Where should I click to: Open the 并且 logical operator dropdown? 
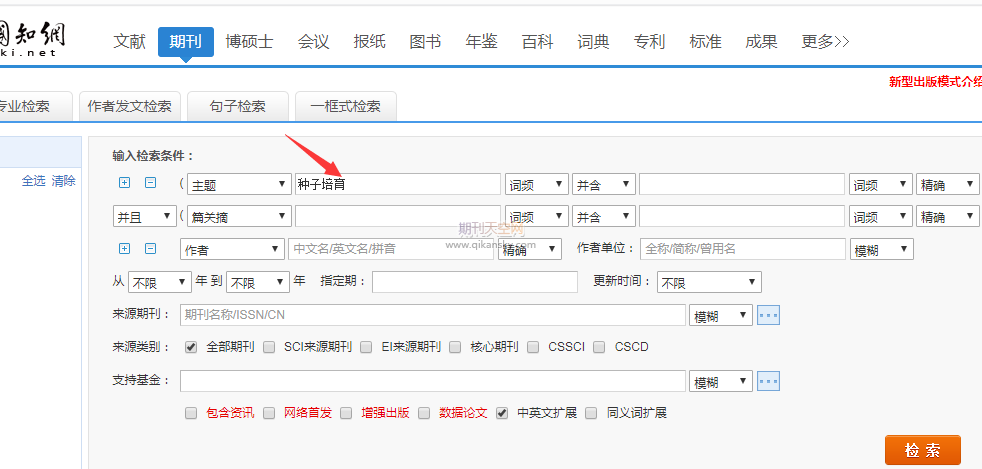[139, 216]
